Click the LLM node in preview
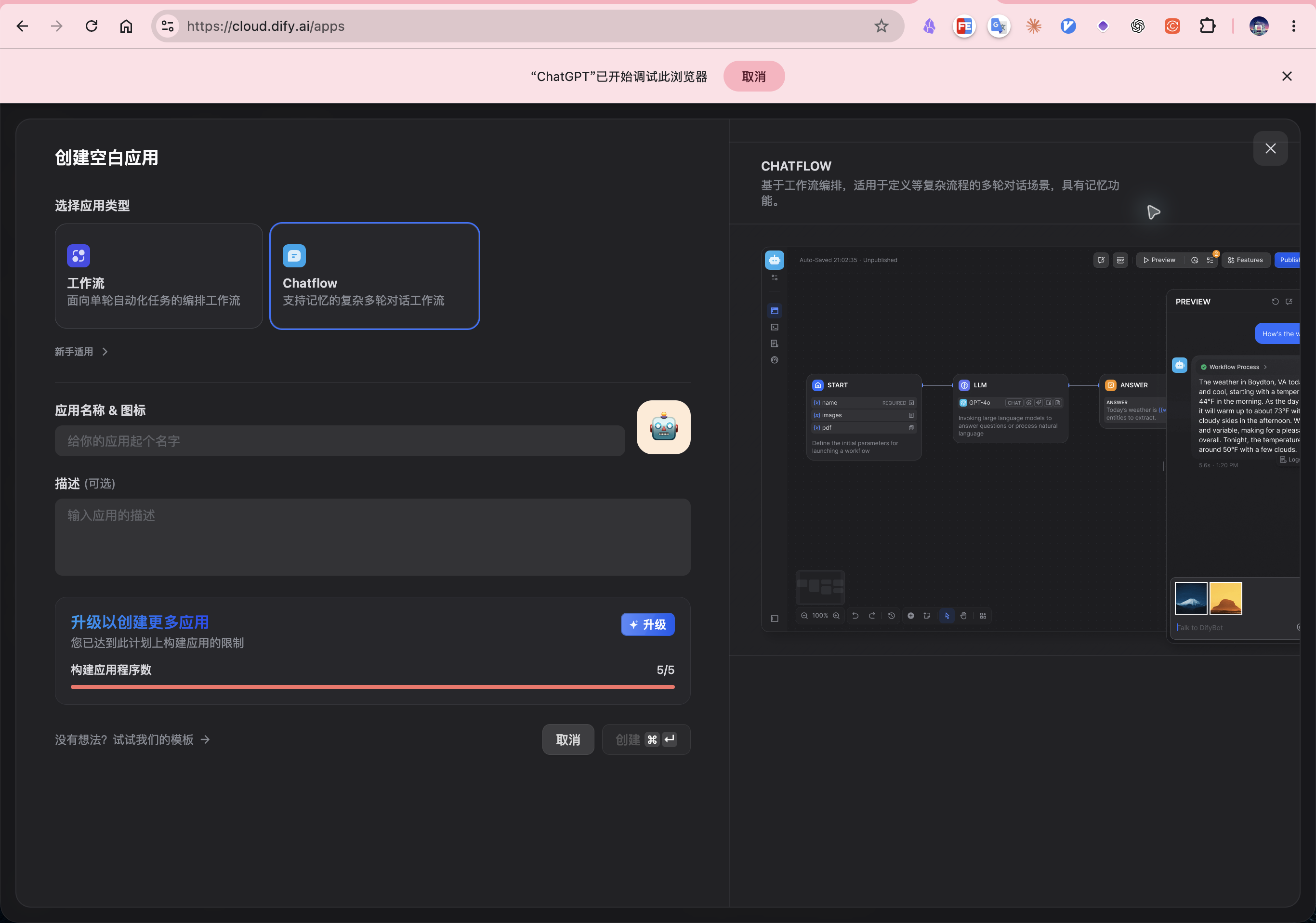This screenshot has height=923, width=1316. click(x=1010, y=408)
